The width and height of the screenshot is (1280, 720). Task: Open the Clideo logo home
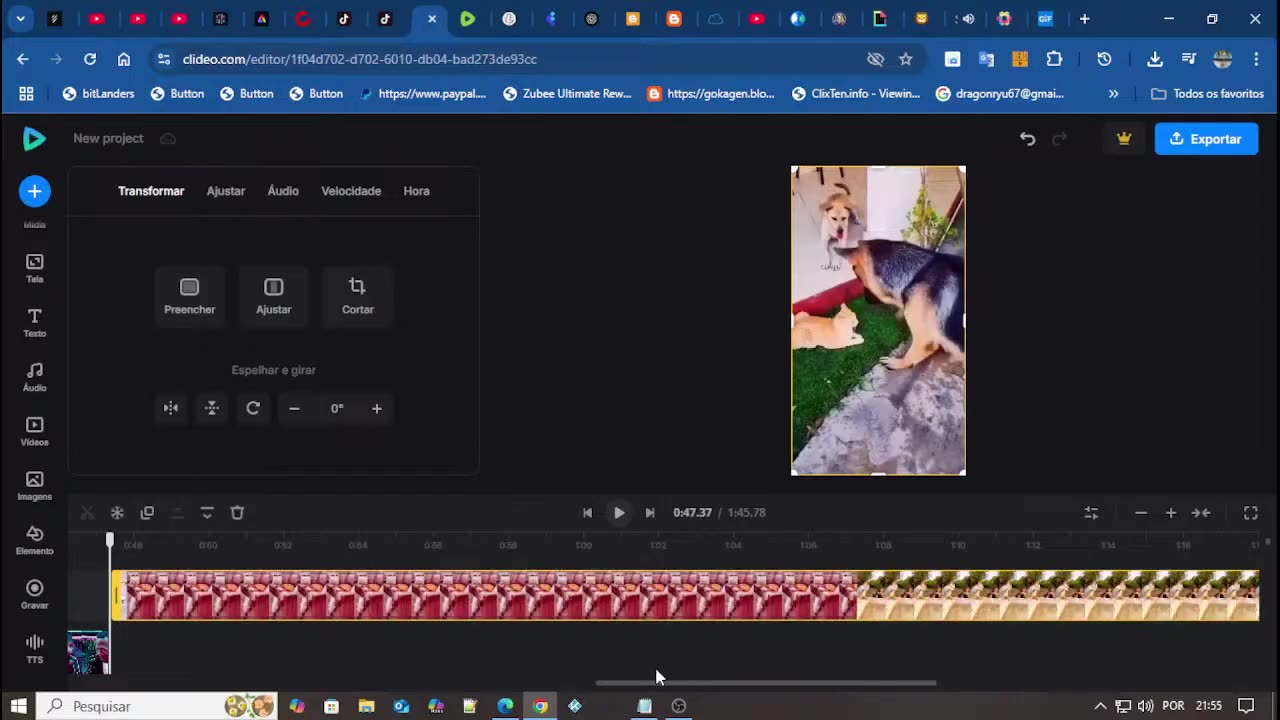tap(34, 138)
